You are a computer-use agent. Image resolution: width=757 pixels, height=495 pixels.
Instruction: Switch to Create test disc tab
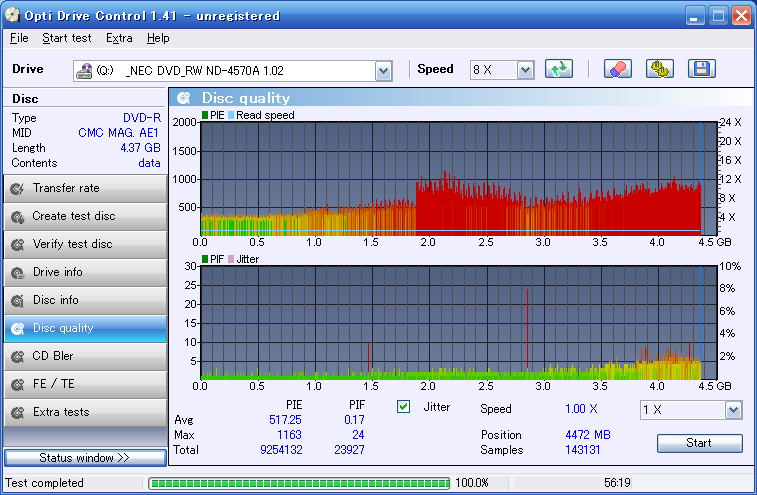pos(85,217)
